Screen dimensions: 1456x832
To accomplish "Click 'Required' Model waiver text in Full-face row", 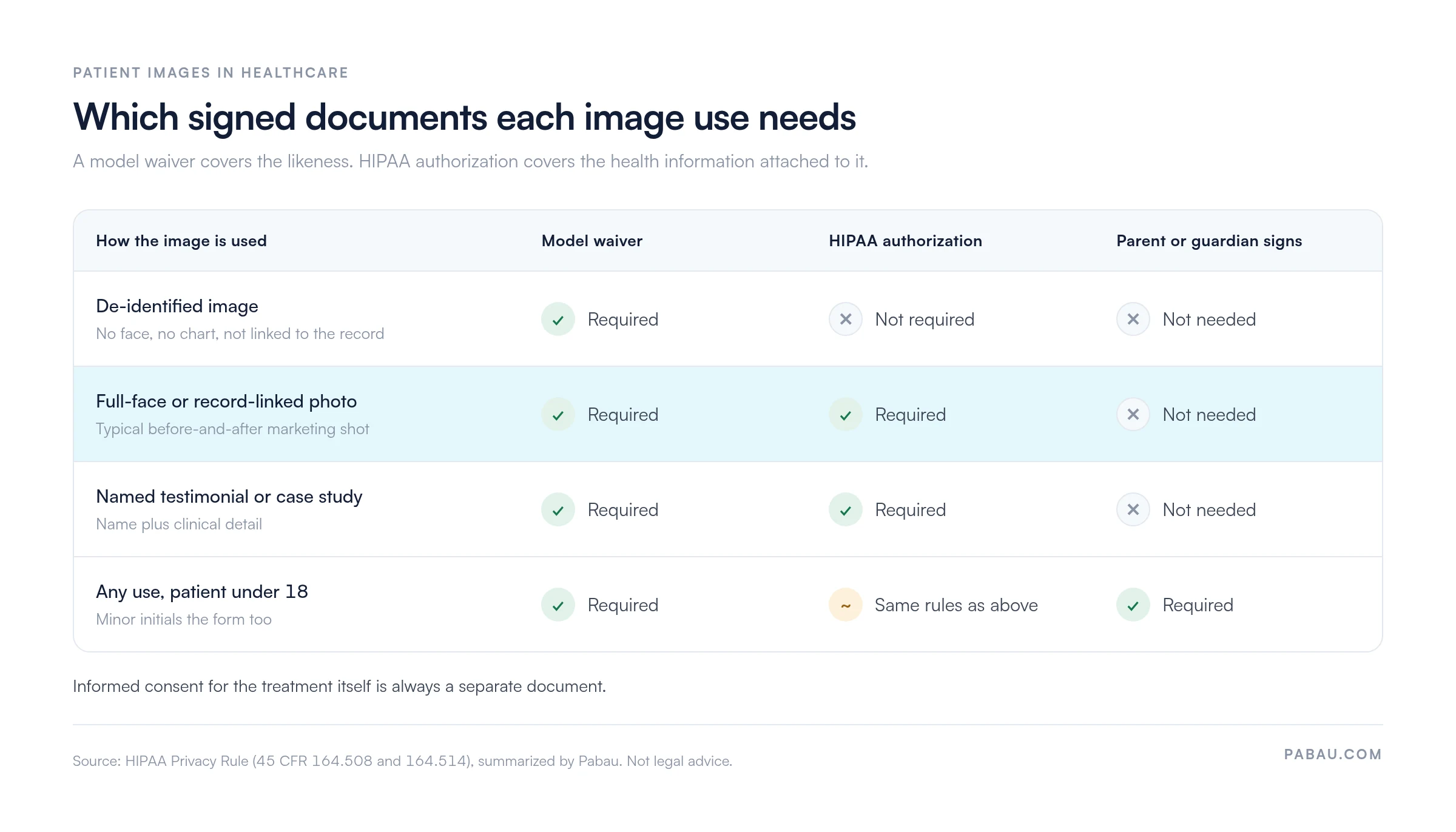I will coord(623,415).
